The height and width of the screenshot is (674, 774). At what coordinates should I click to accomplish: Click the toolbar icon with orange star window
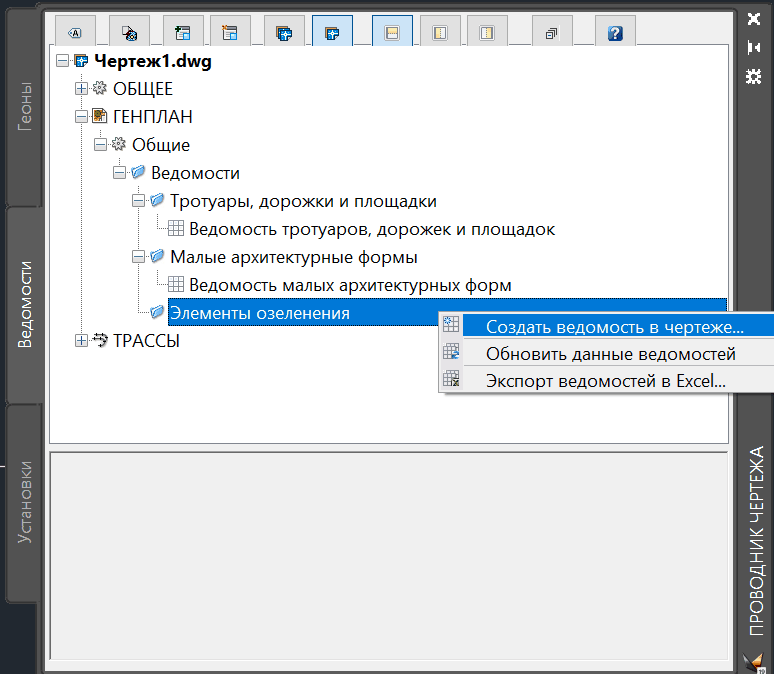[230, 33]
